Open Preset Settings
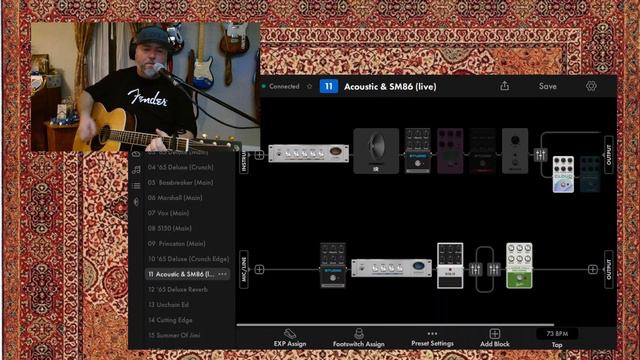The width and height of the screenshot is (640, 360). (432, 339)
